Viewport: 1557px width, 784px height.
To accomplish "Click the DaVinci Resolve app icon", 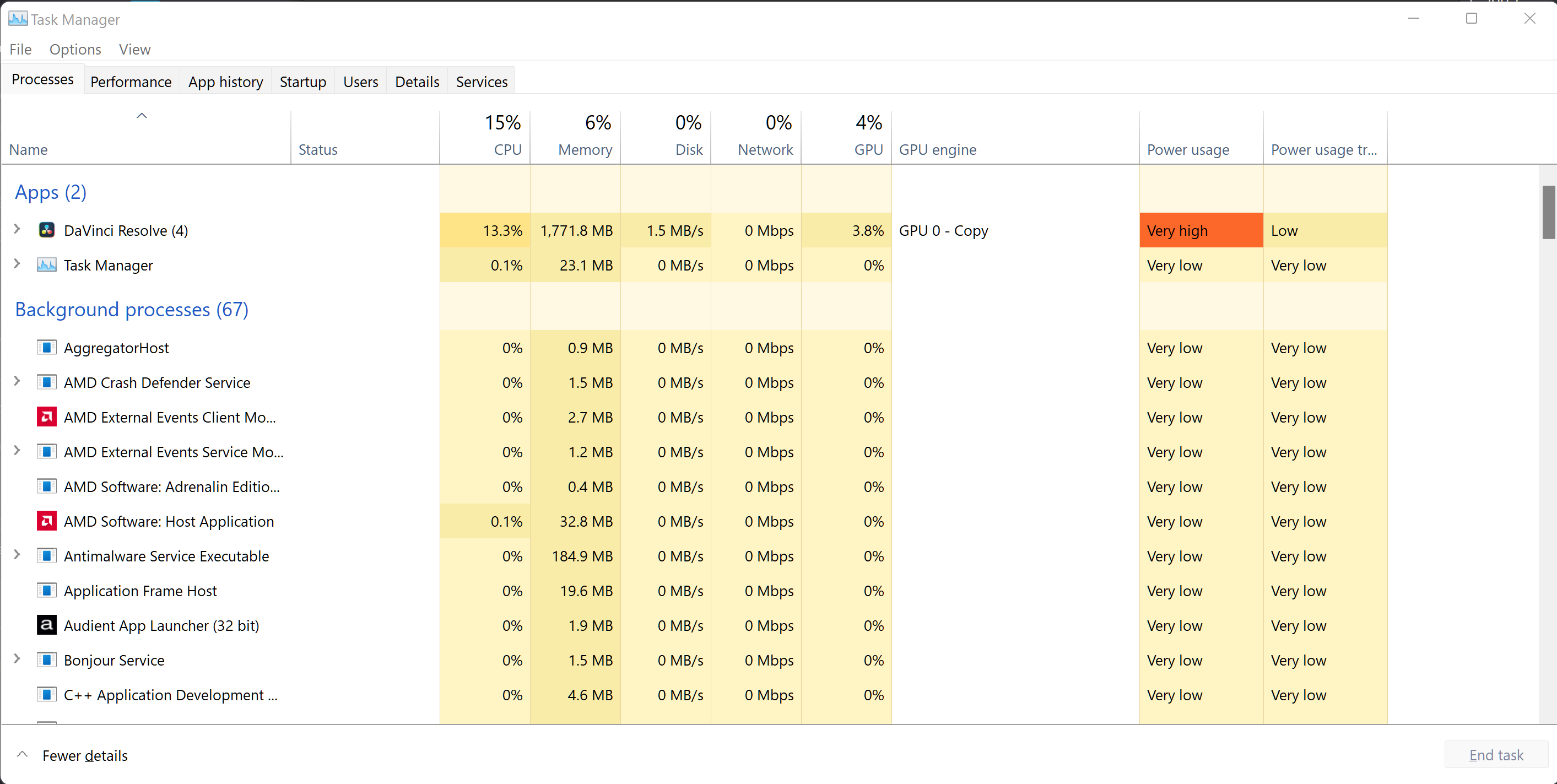I will (46, 230).
